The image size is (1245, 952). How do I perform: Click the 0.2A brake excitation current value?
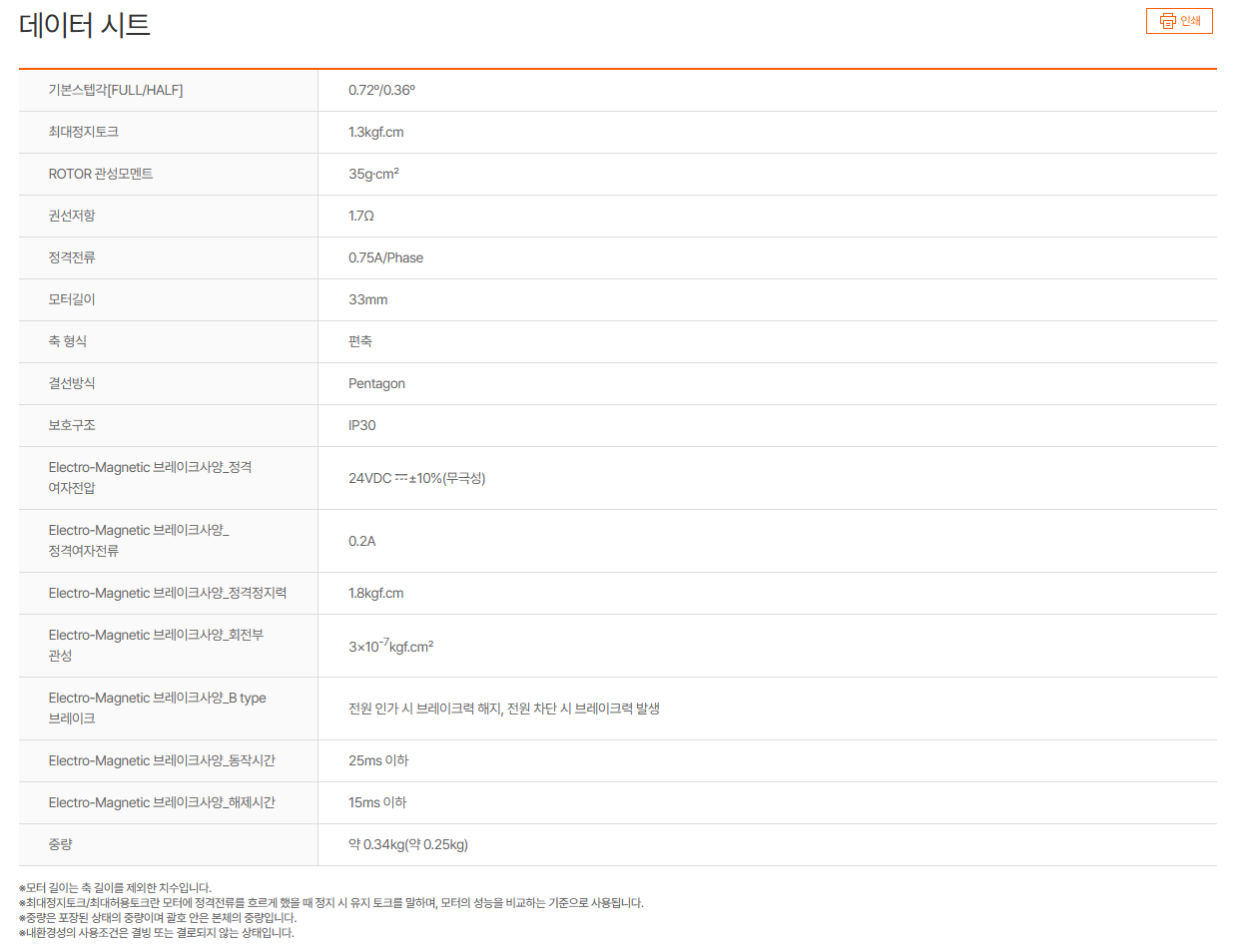click(x=362, y=541)
